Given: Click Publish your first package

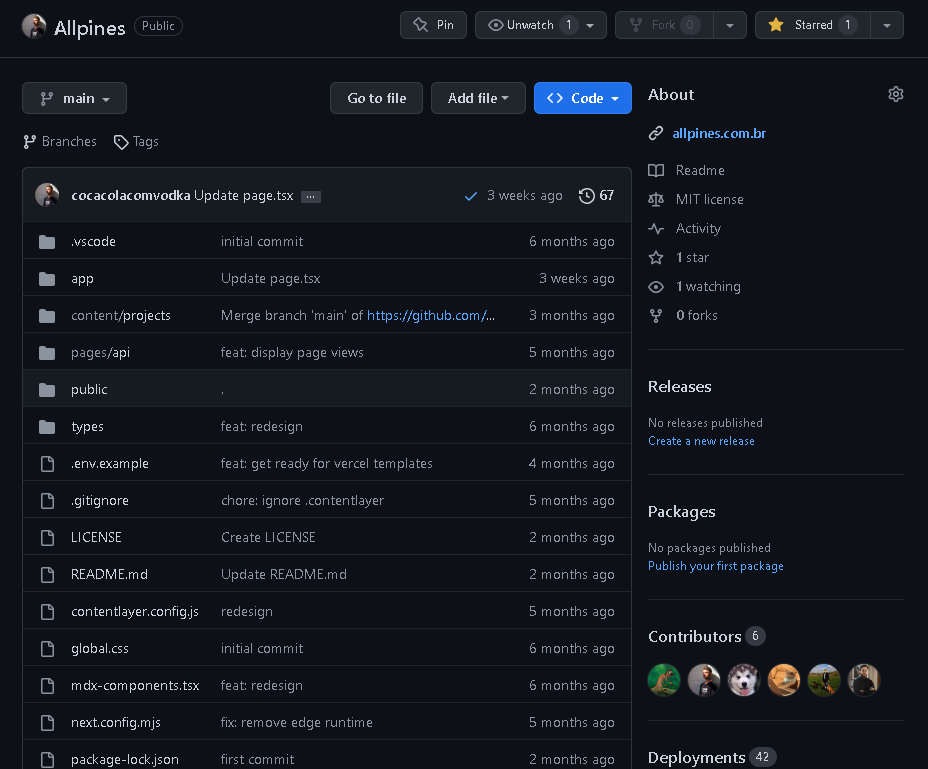Looking at the screenshot, I should [x=716, y=566].
